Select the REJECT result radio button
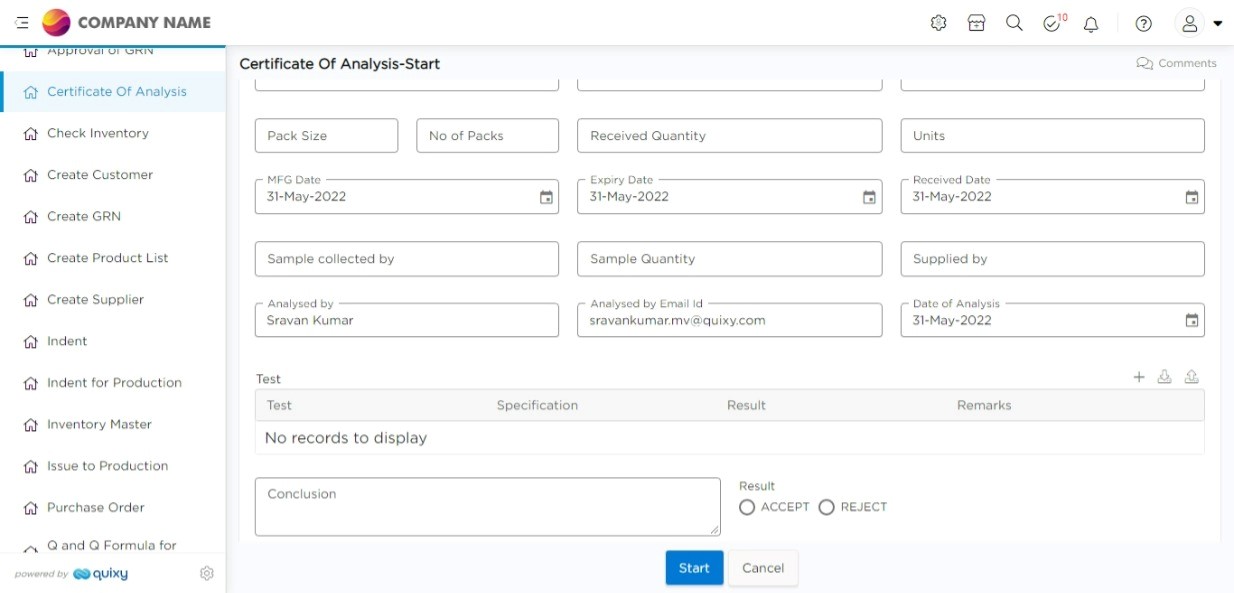This screenshot has width=1234, height=593. click(x=826, y=507)
